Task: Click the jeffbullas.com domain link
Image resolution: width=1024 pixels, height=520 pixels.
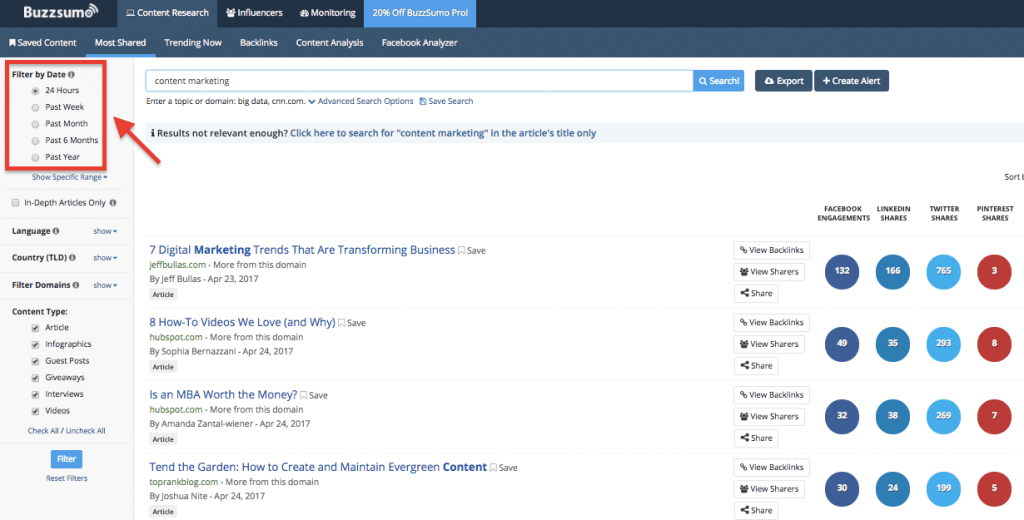Action: (178, 265)
